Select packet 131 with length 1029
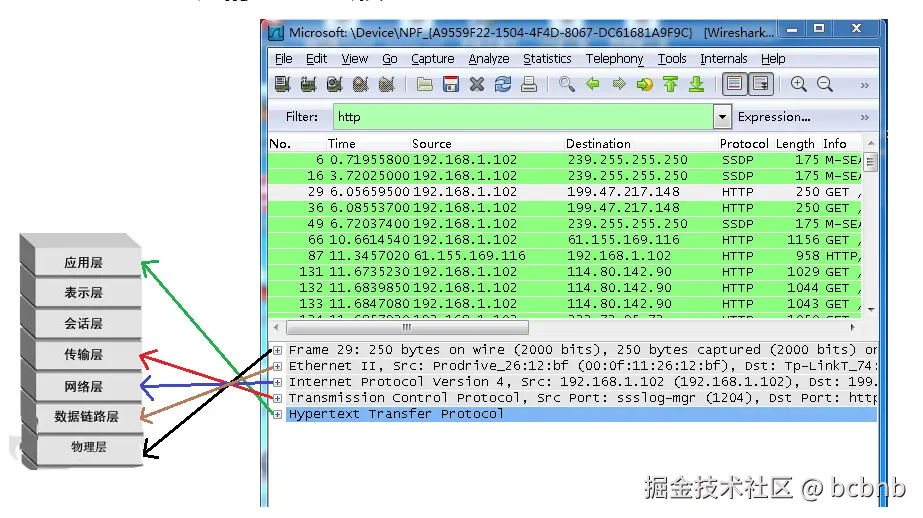The width and height of the screenshot is (923, 518). 565,271
